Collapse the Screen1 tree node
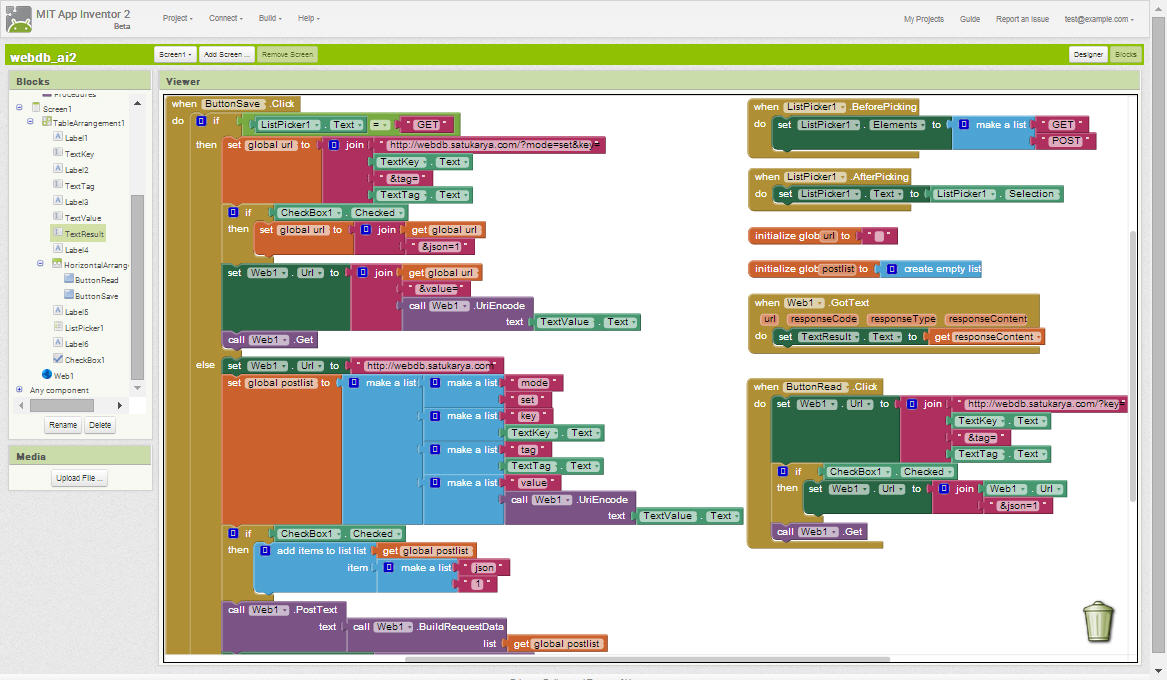Image resolution: width=1167 pixels, height=680 pixels. (19, 108)
